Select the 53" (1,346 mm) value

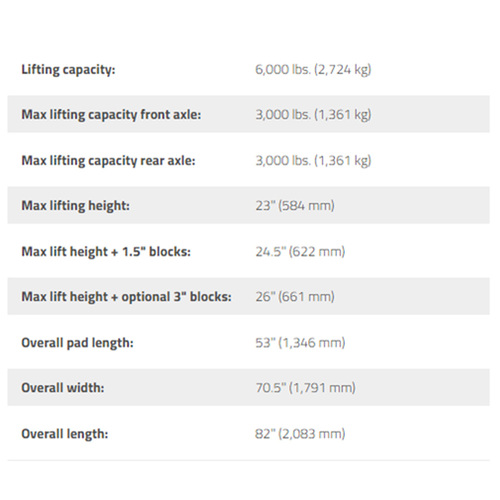click(x=300, y=343)
